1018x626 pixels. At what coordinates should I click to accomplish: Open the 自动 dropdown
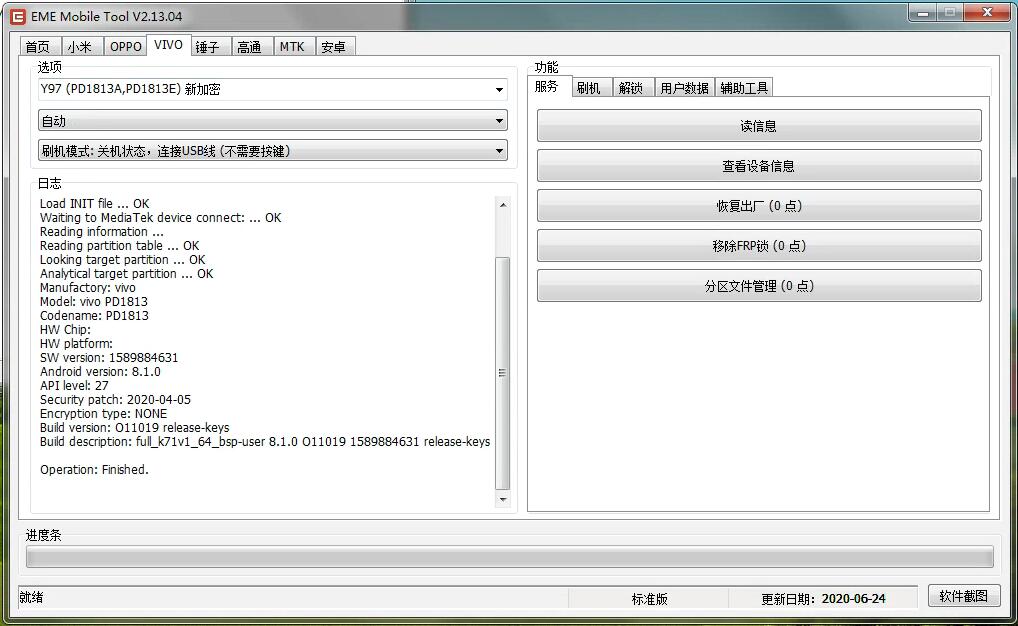(273, 121)
